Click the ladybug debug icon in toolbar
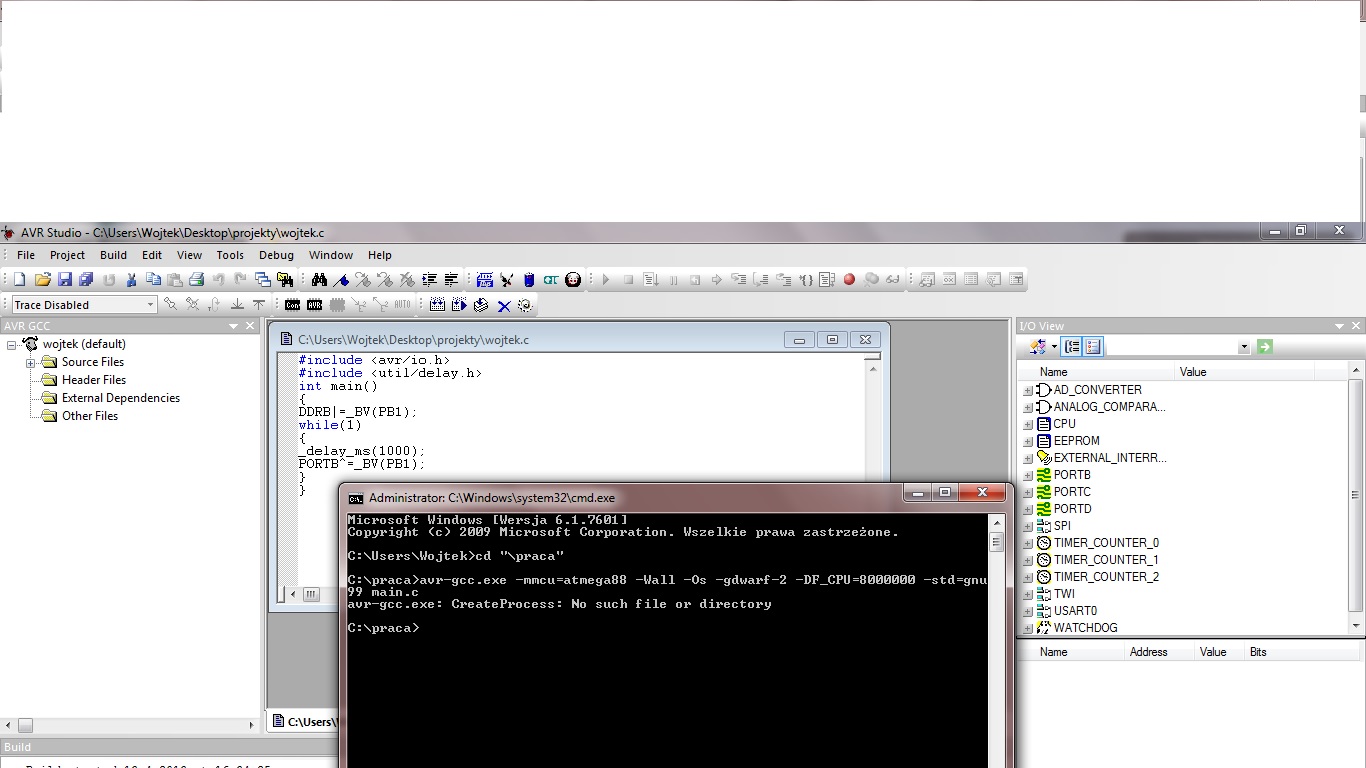Image resolution: width=1366 pixels, height=768 pixels. [572, 280]
